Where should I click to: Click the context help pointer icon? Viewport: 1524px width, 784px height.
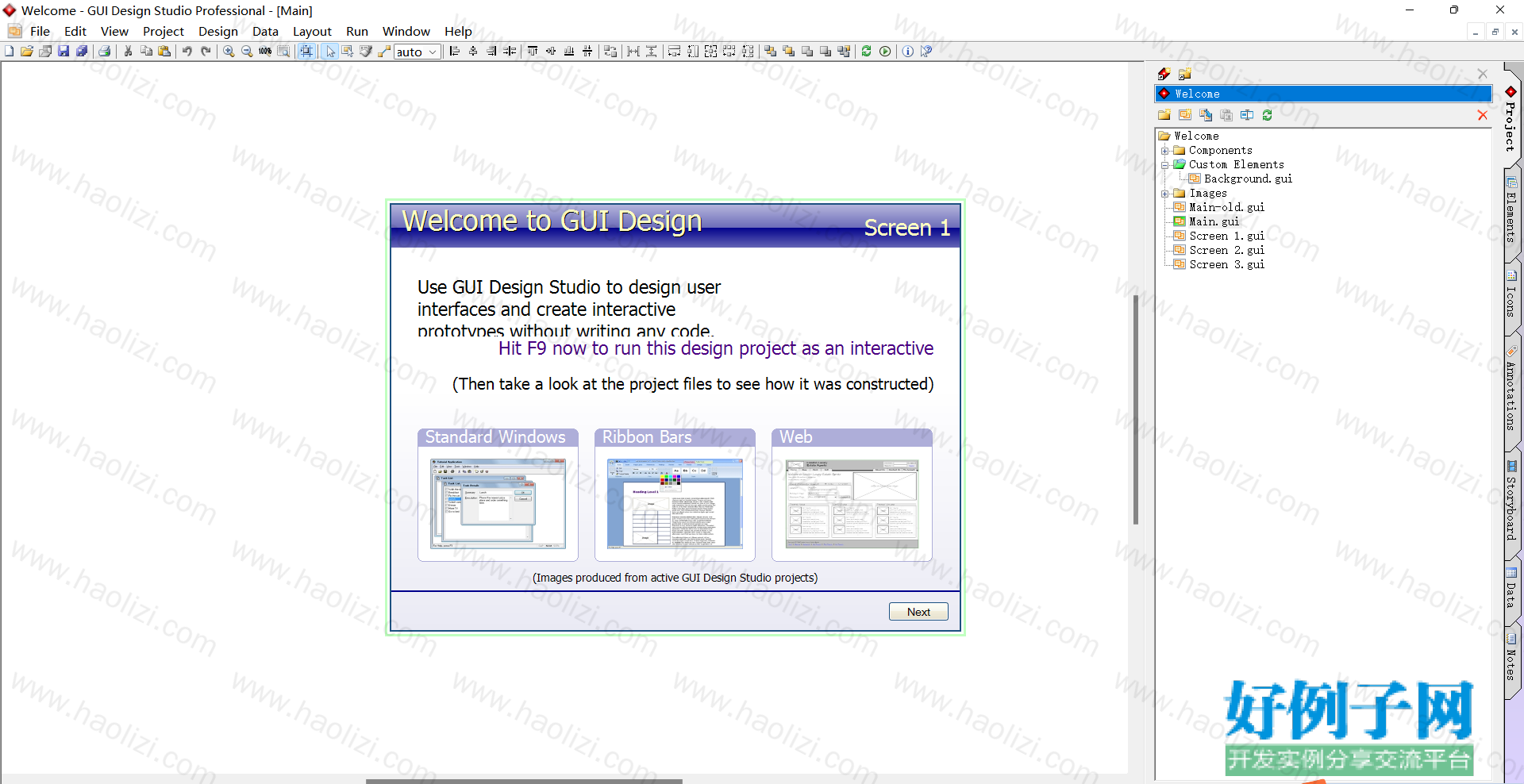point(926,52)
